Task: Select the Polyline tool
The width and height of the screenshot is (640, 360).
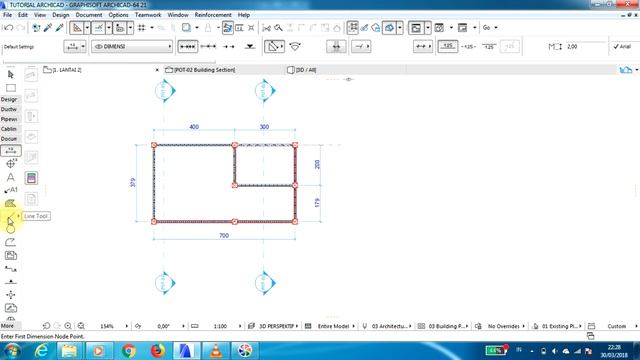Action: tap(11, 242)
